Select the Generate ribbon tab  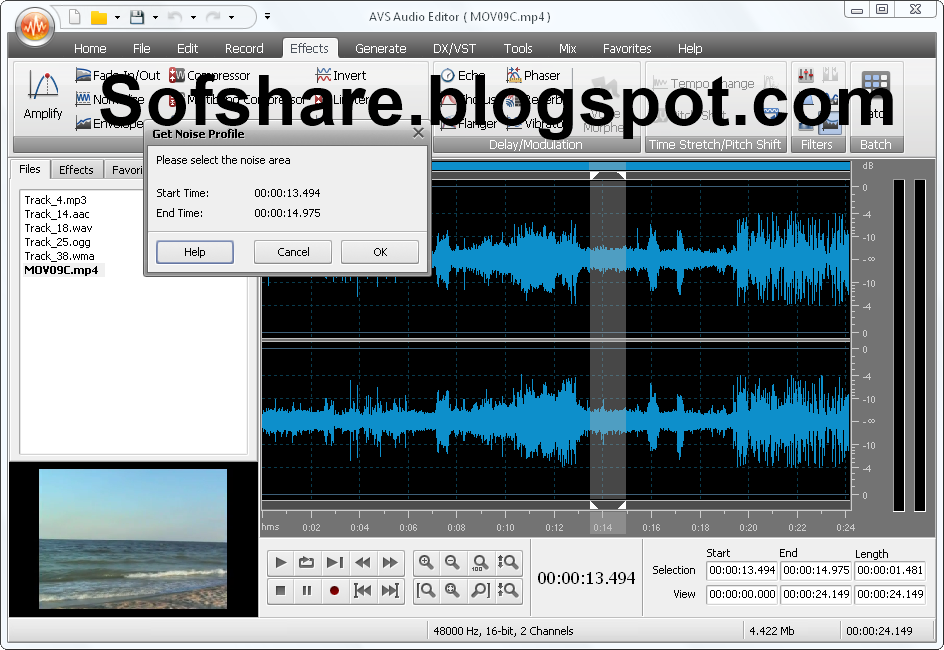click(x=380, y=48)
